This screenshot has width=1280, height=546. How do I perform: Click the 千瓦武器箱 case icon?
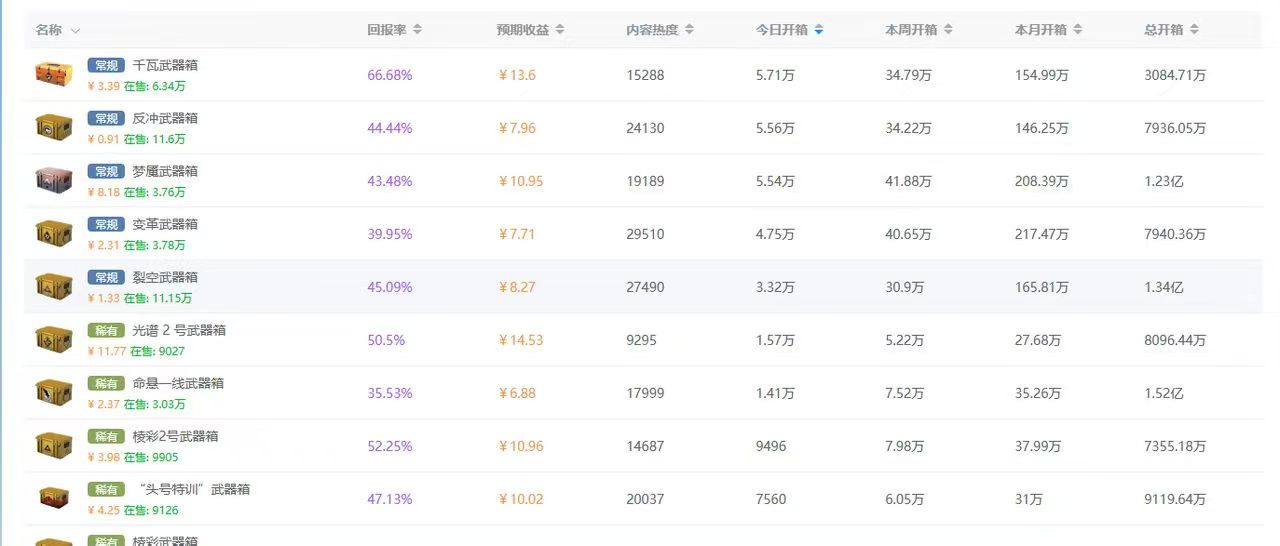(54, 75)
